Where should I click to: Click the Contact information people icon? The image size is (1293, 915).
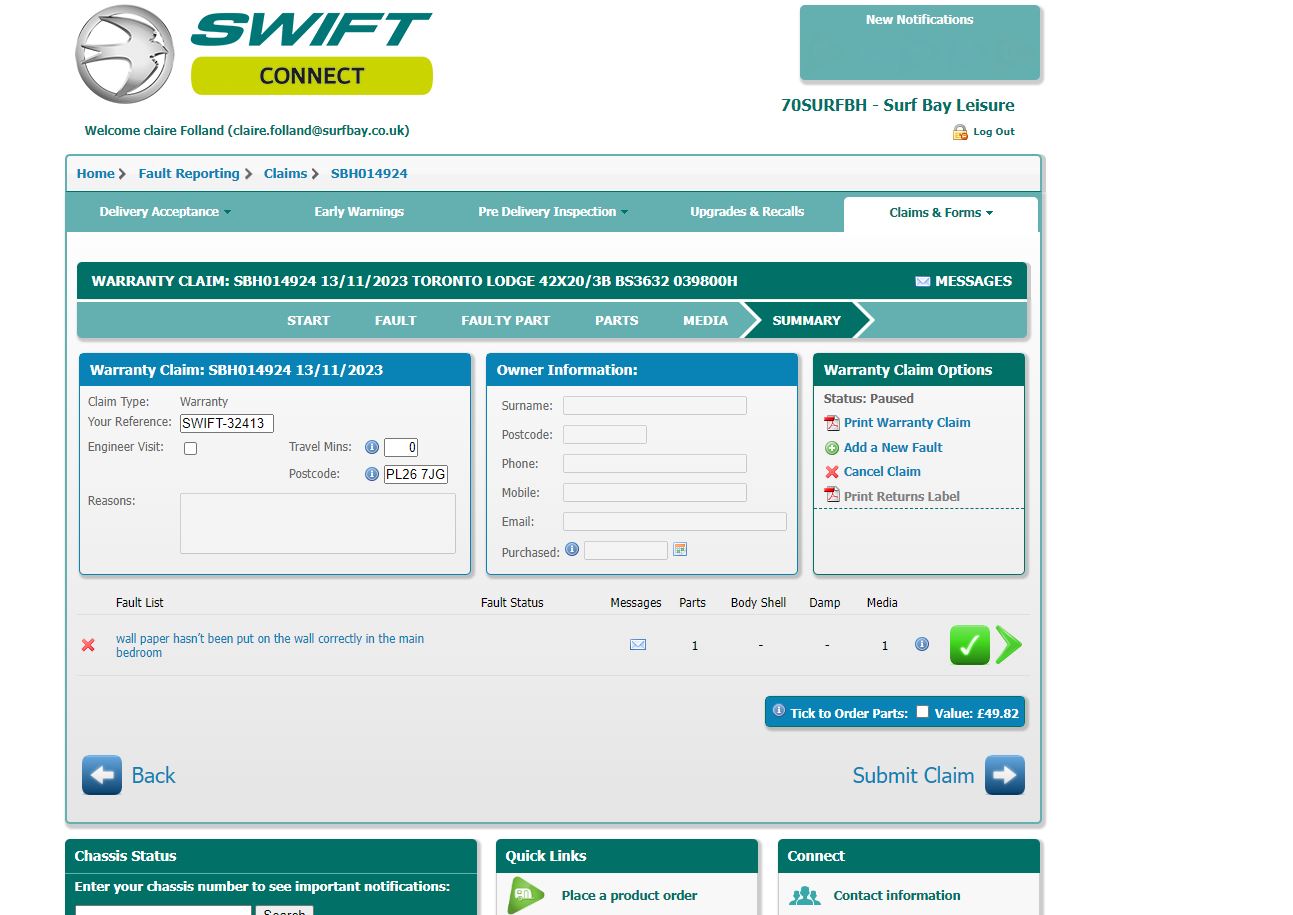pos(805,895)
